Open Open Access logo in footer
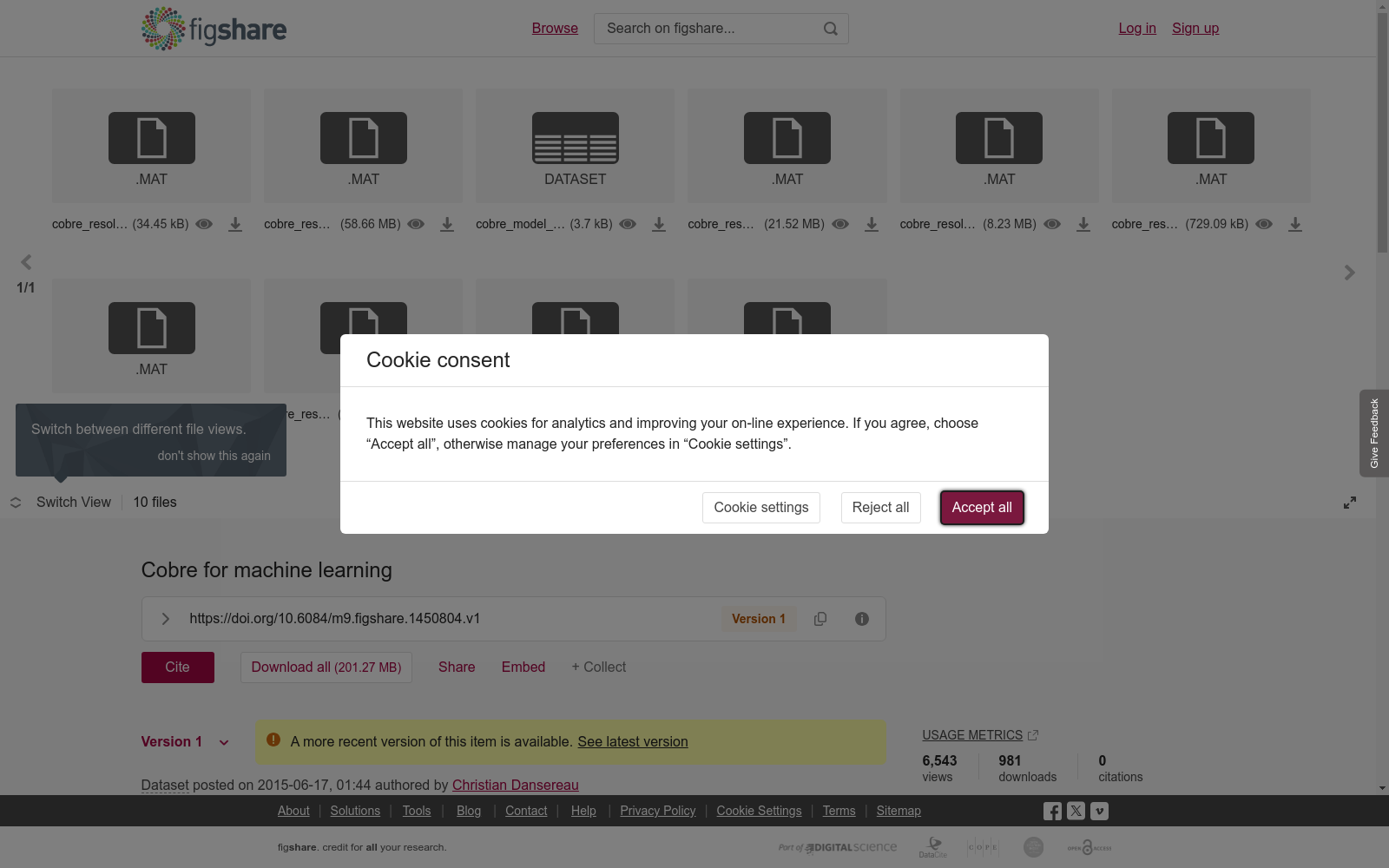This screenshot has height=868, width=1389. pyautogui.click(x=1089, y=847)
